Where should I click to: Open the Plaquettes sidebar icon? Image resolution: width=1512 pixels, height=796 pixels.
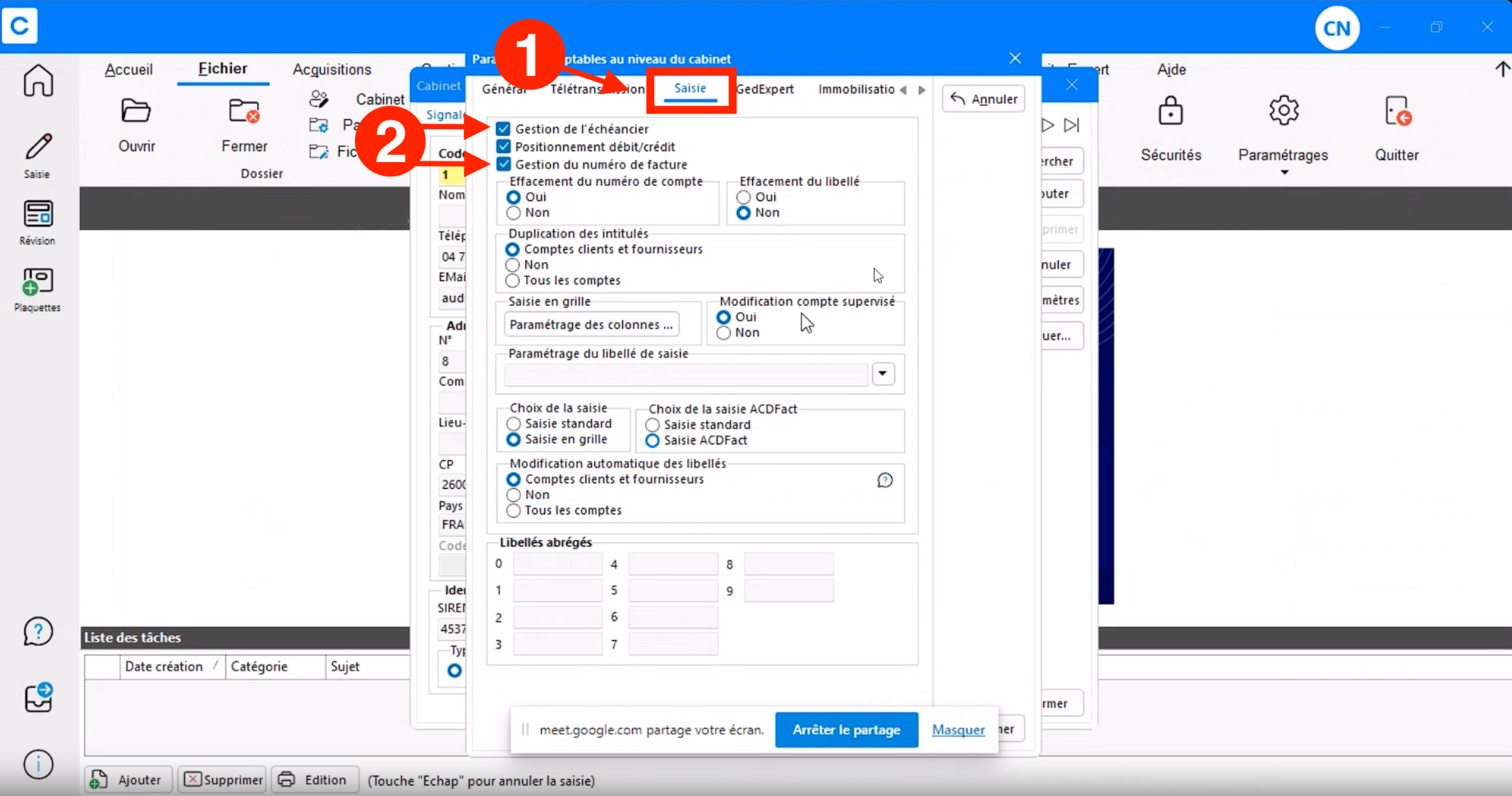tap(38, 282)
